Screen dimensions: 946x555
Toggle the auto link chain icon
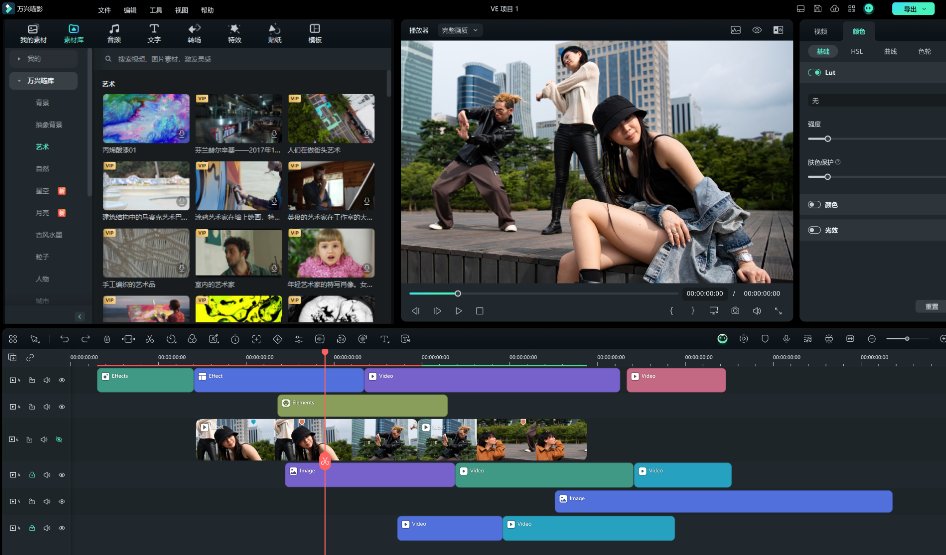(30, 358)
